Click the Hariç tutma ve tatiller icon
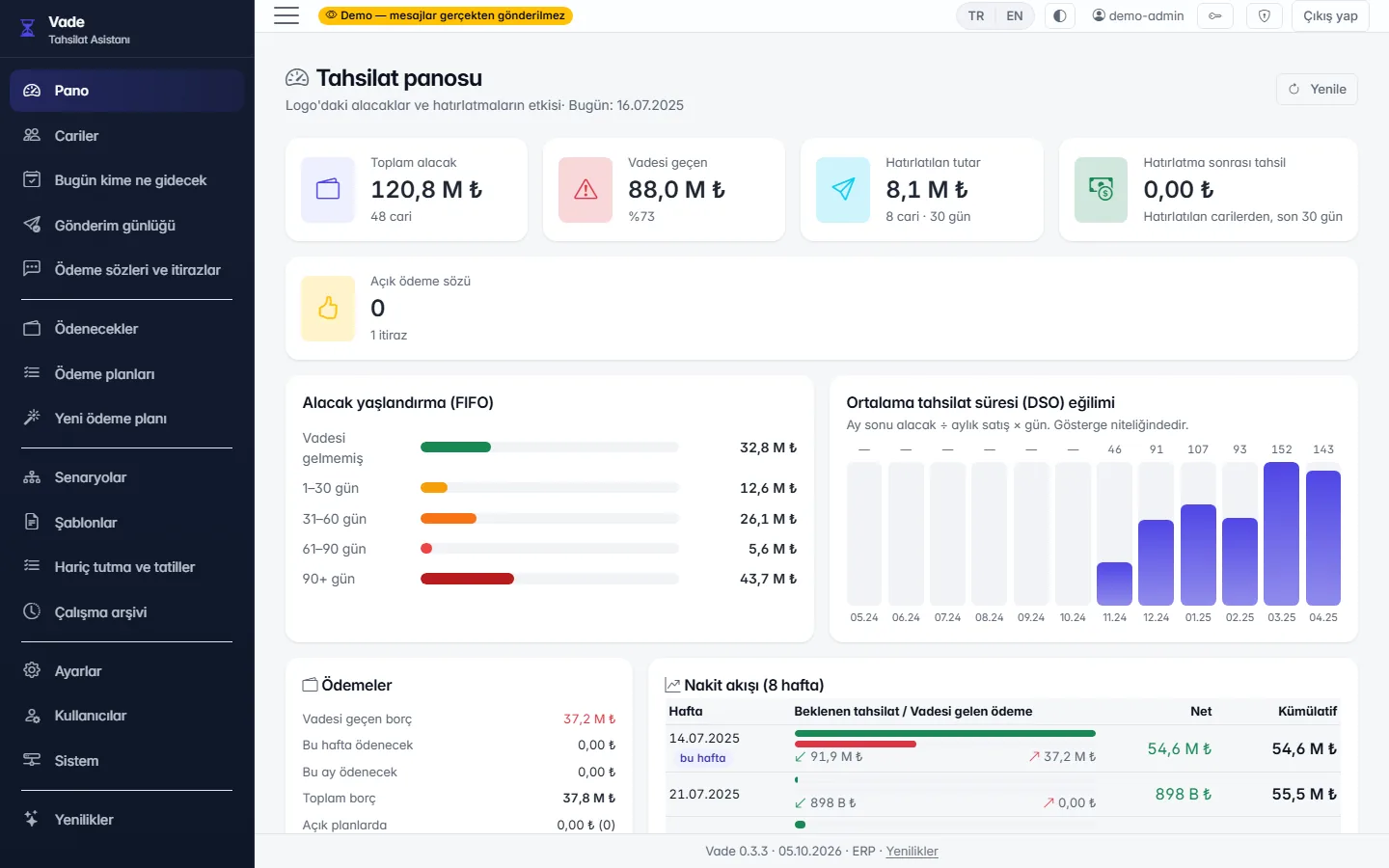This screenshot has height=868, width=1389. (x=32, y=566)
